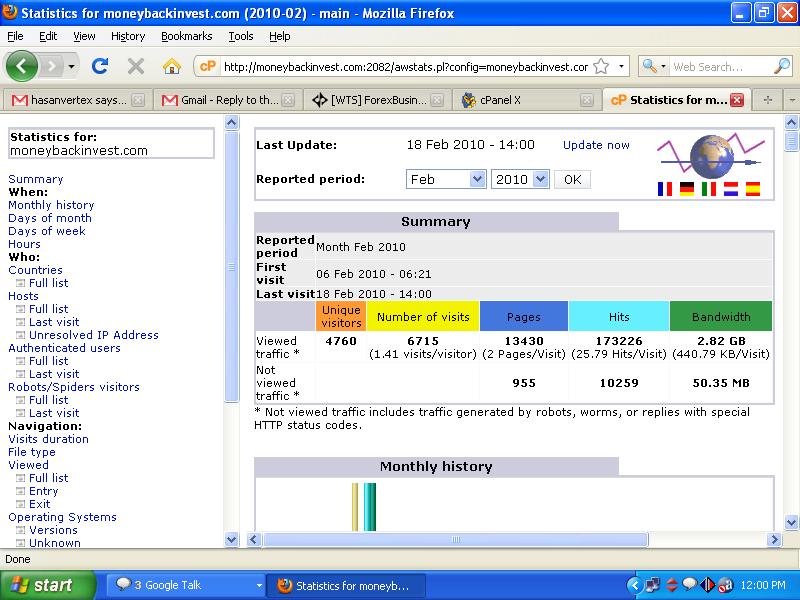Go to home page via house icon

pos(171,66)
